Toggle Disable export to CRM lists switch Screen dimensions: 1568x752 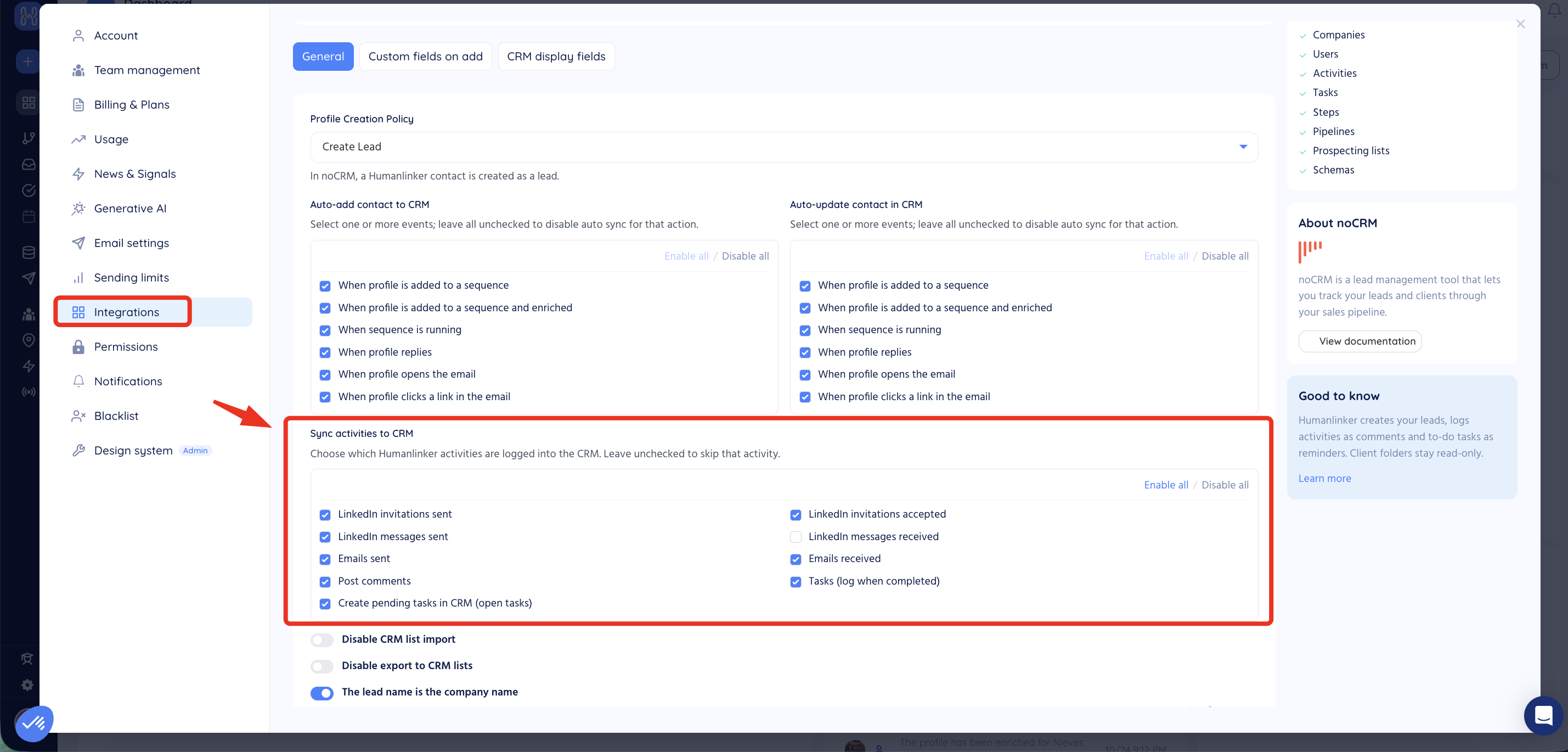click(322, 666)
